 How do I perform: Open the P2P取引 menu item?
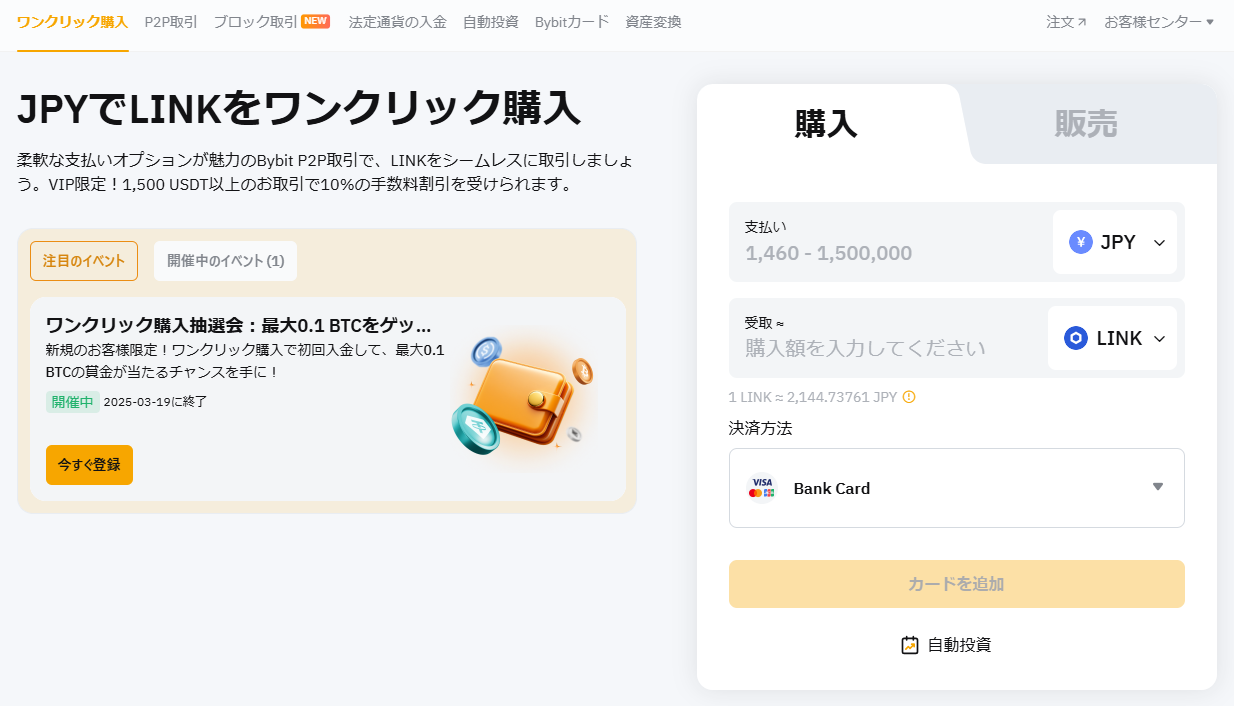click(x=170, y=20)
